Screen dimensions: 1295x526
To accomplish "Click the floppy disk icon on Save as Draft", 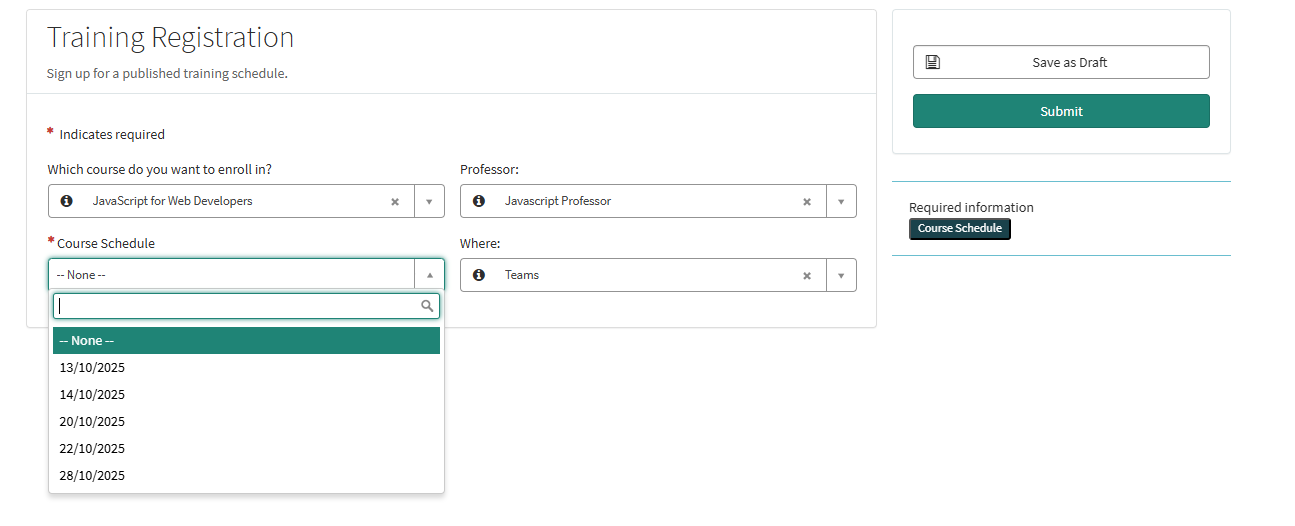I will pos(933,62).
